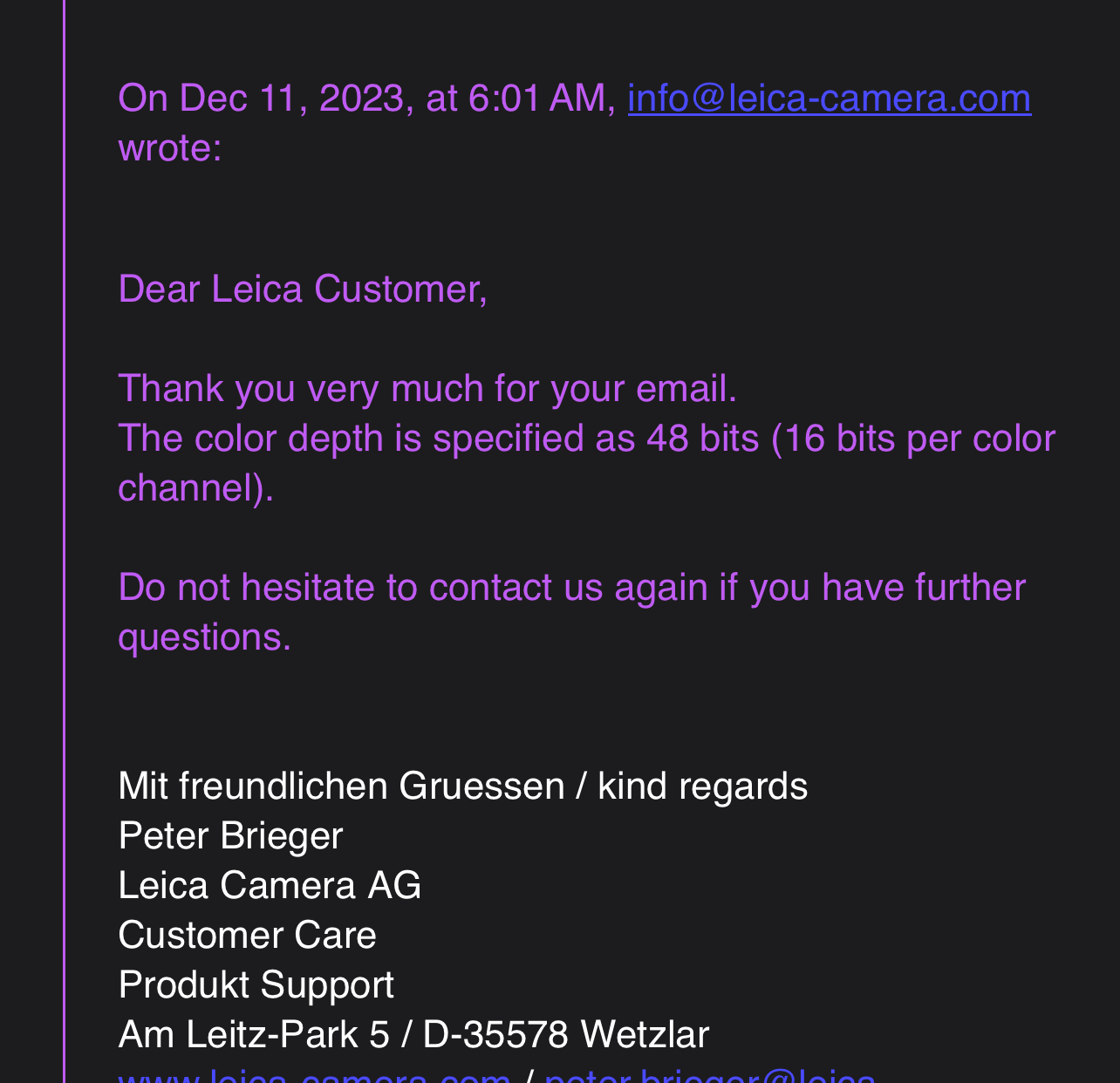Click the name 'Peter Brieger'
The image size is (1120, 1083).
[230, 836]
